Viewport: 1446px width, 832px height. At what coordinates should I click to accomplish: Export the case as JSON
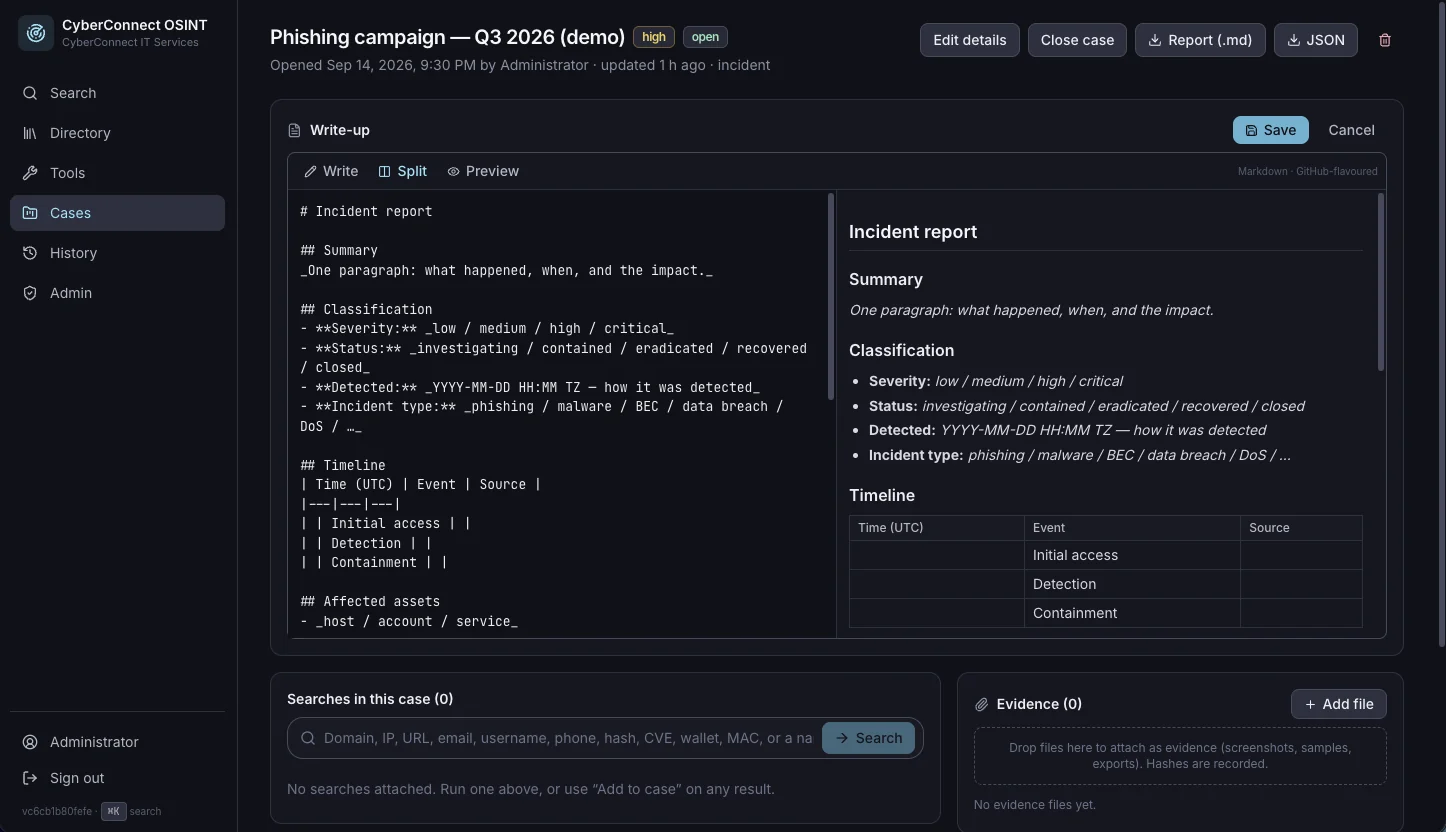(x=1315, y=40)
